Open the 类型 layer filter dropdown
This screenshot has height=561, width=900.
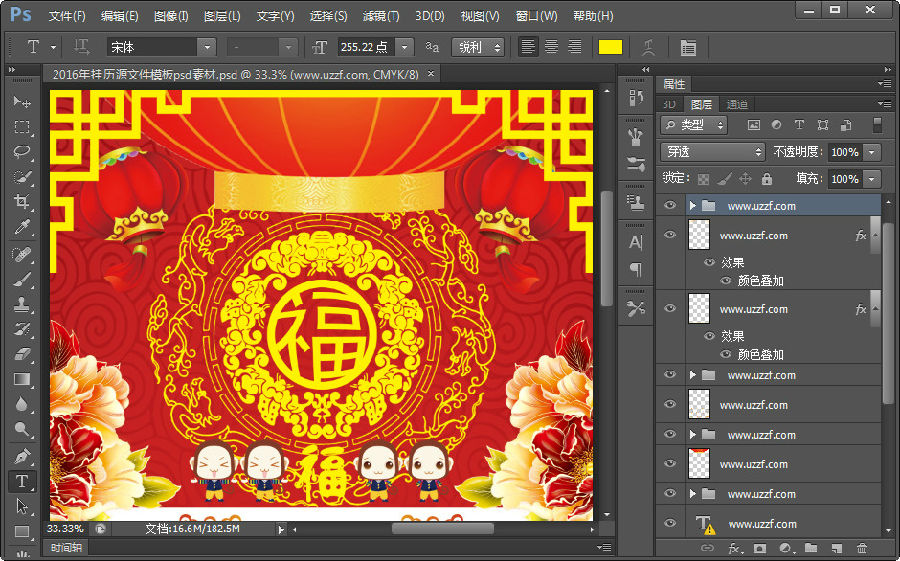tap(694, 125)
